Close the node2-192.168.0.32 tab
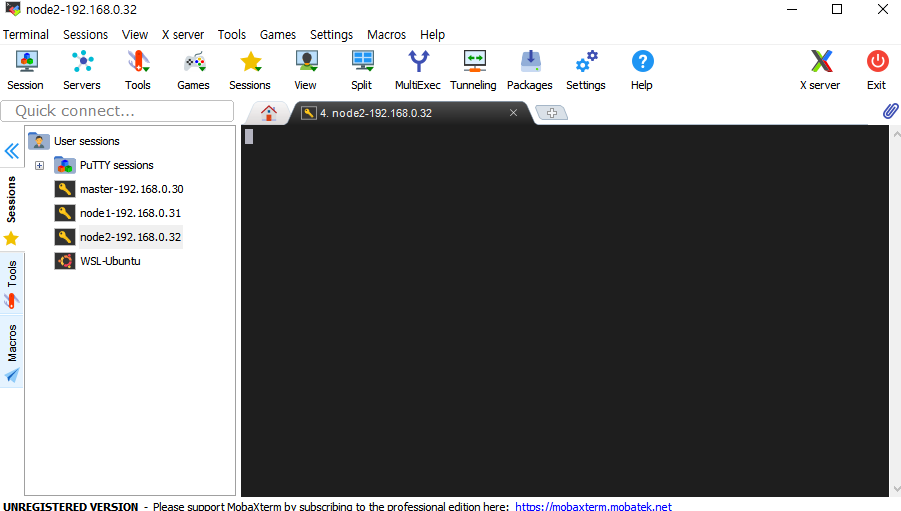The image size is (901, 511). [514, 113]
